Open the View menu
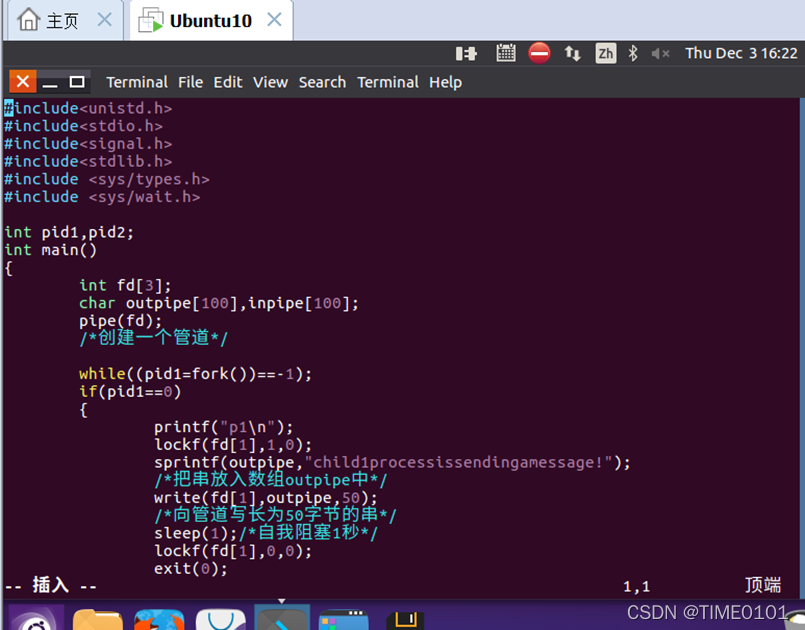 (270, 82)
